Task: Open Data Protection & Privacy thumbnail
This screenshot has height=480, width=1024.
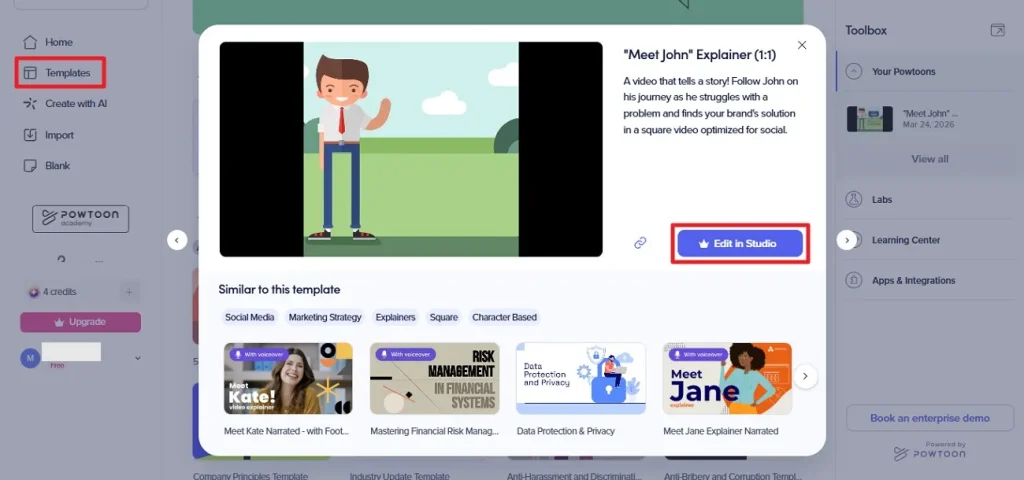Action: (x=581, y=379)
